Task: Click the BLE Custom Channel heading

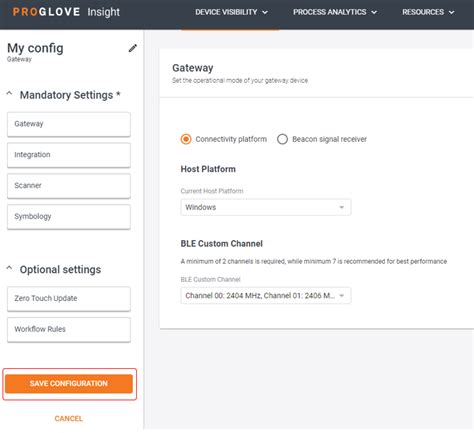Action: pos(222,244)
